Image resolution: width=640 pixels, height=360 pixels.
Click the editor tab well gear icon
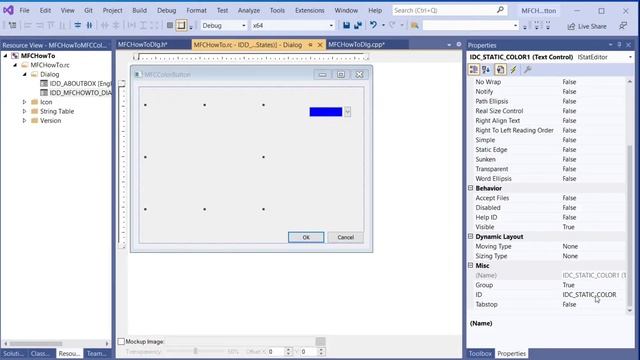pyautogui.click(x=459, y=44)
